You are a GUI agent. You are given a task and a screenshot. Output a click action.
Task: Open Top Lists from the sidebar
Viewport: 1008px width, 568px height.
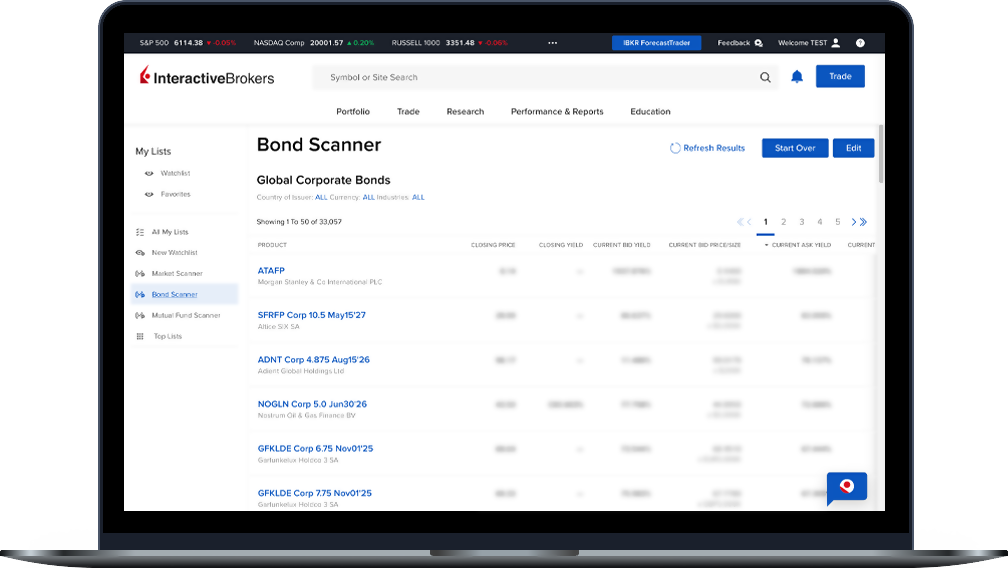(x=167, y=336)
